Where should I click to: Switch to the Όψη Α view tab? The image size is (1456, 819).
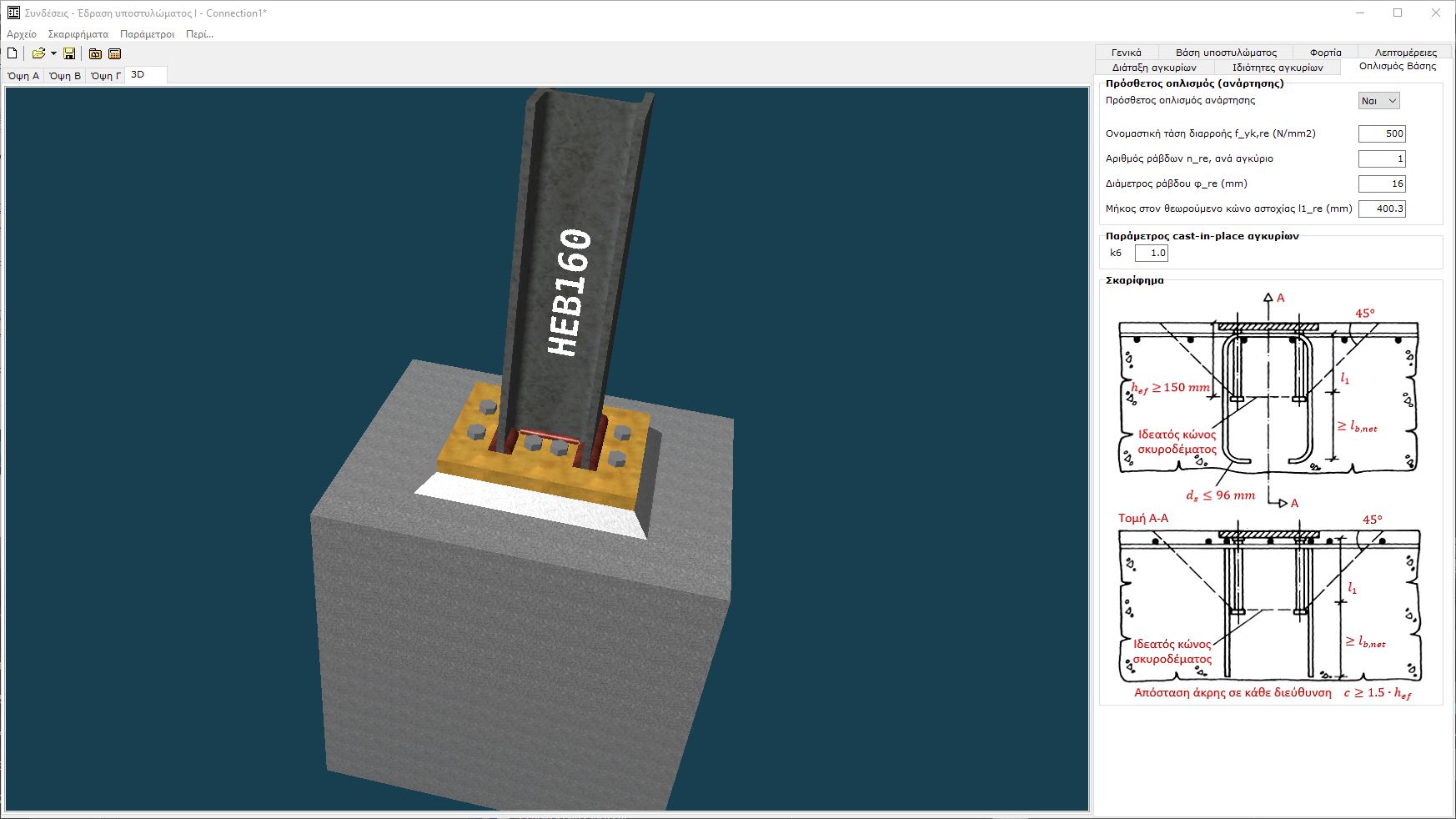click(23, 76)
